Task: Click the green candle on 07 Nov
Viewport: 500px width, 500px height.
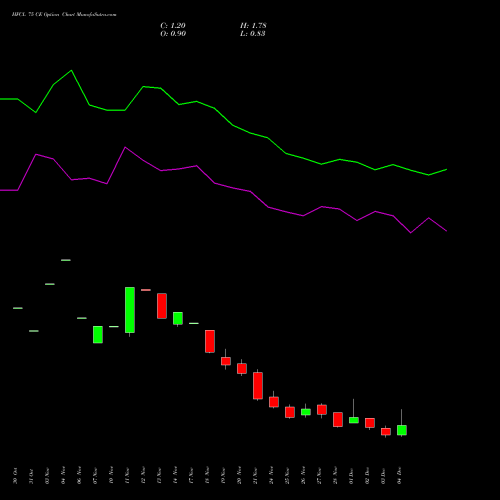Action: coord(98,335)
